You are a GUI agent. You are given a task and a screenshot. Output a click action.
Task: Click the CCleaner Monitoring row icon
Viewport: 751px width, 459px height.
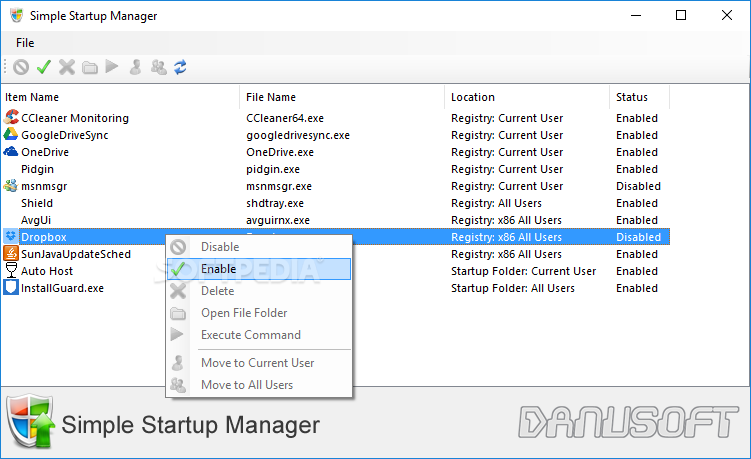(11, 117)
